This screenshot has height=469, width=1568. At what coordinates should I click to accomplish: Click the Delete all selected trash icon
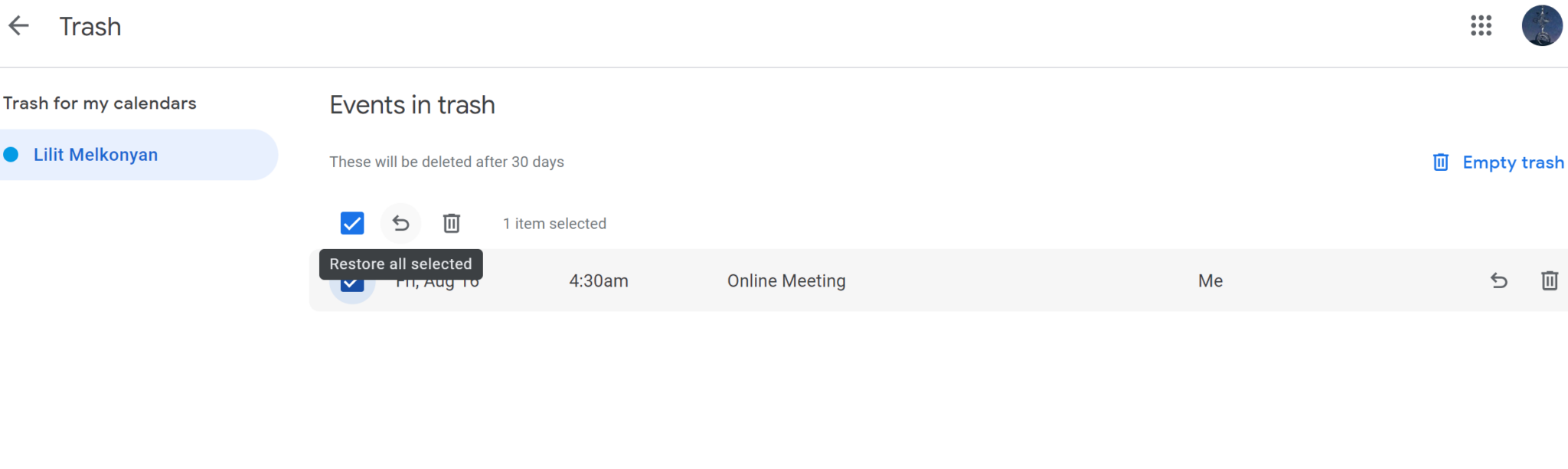tap(451, 223)
